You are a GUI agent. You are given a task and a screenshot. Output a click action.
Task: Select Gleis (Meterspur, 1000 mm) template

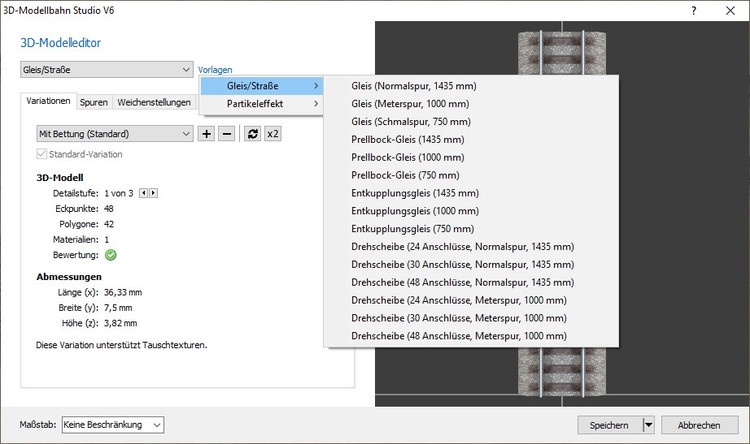pyautogui.click(x=471, y=104)
